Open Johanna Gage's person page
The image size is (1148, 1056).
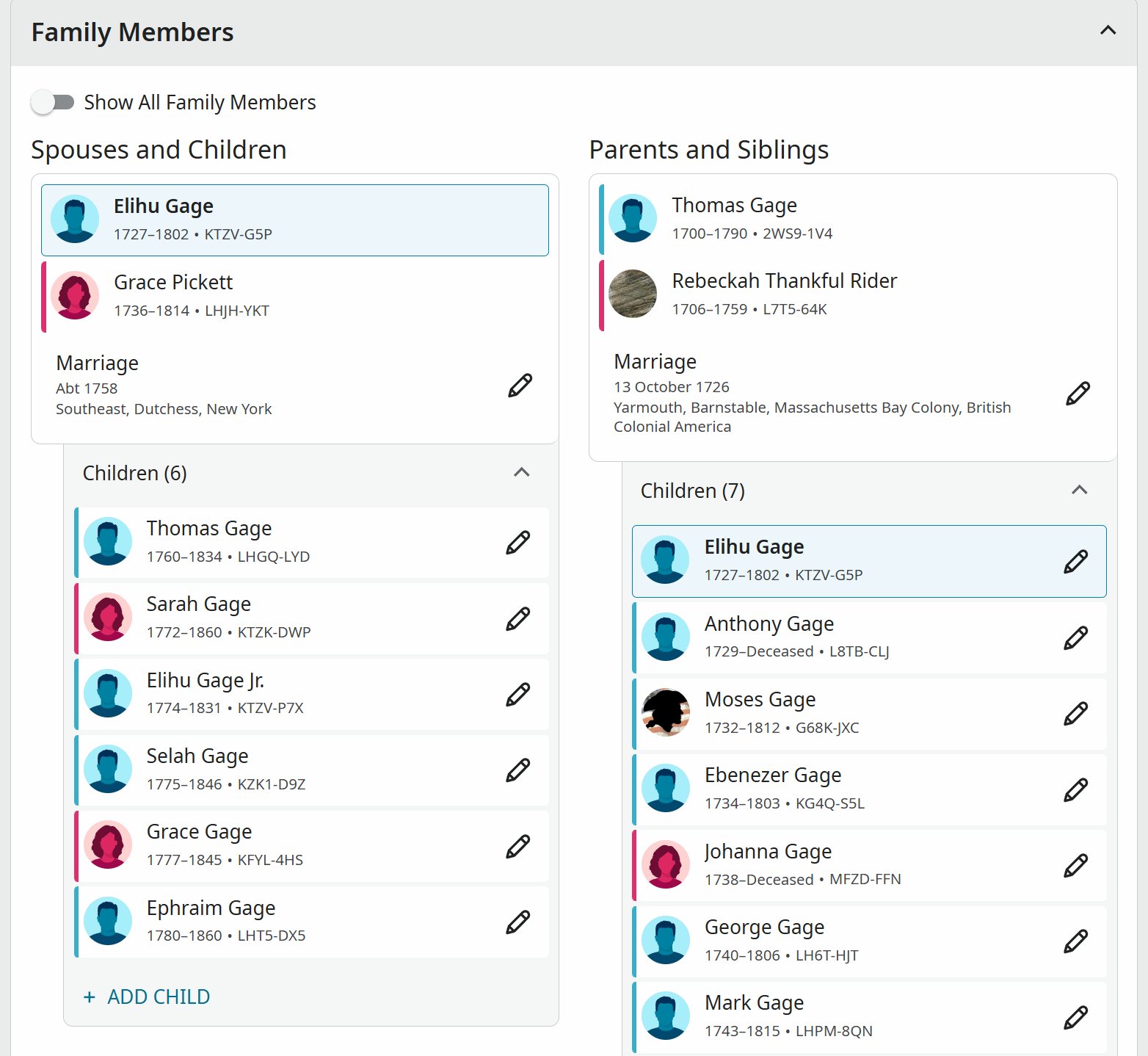tap(768, 851)
